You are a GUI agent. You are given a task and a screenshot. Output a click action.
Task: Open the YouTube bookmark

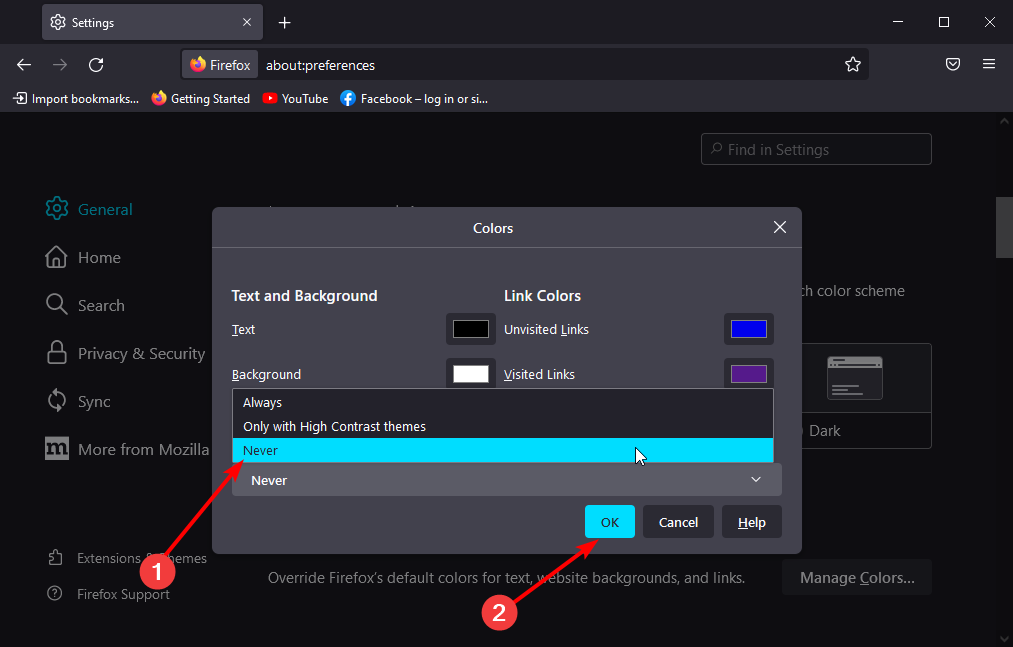coord(295,99)
